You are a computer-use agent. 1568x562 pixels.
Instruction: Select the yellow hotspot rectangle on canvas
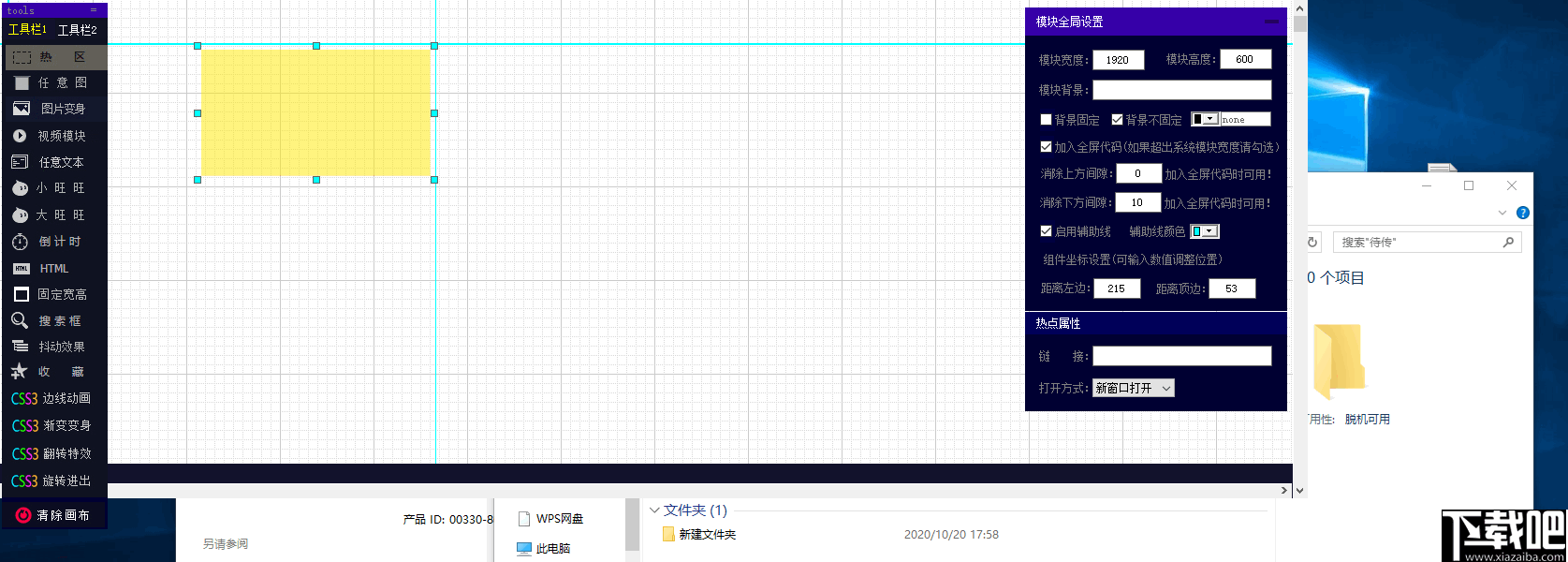coord(315,112)
